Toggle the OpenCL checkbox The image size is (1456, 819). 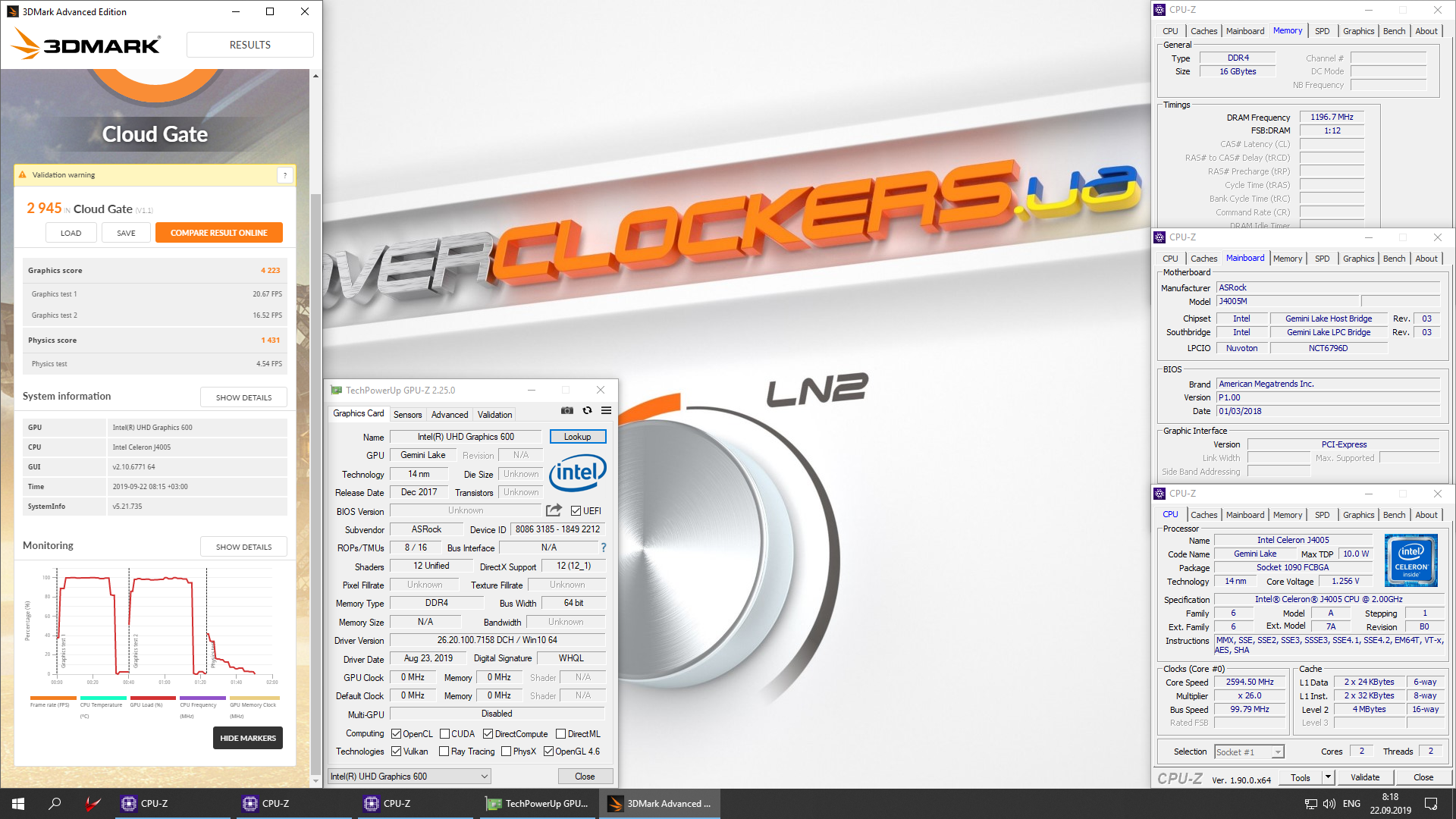click(x=396, y=734)
